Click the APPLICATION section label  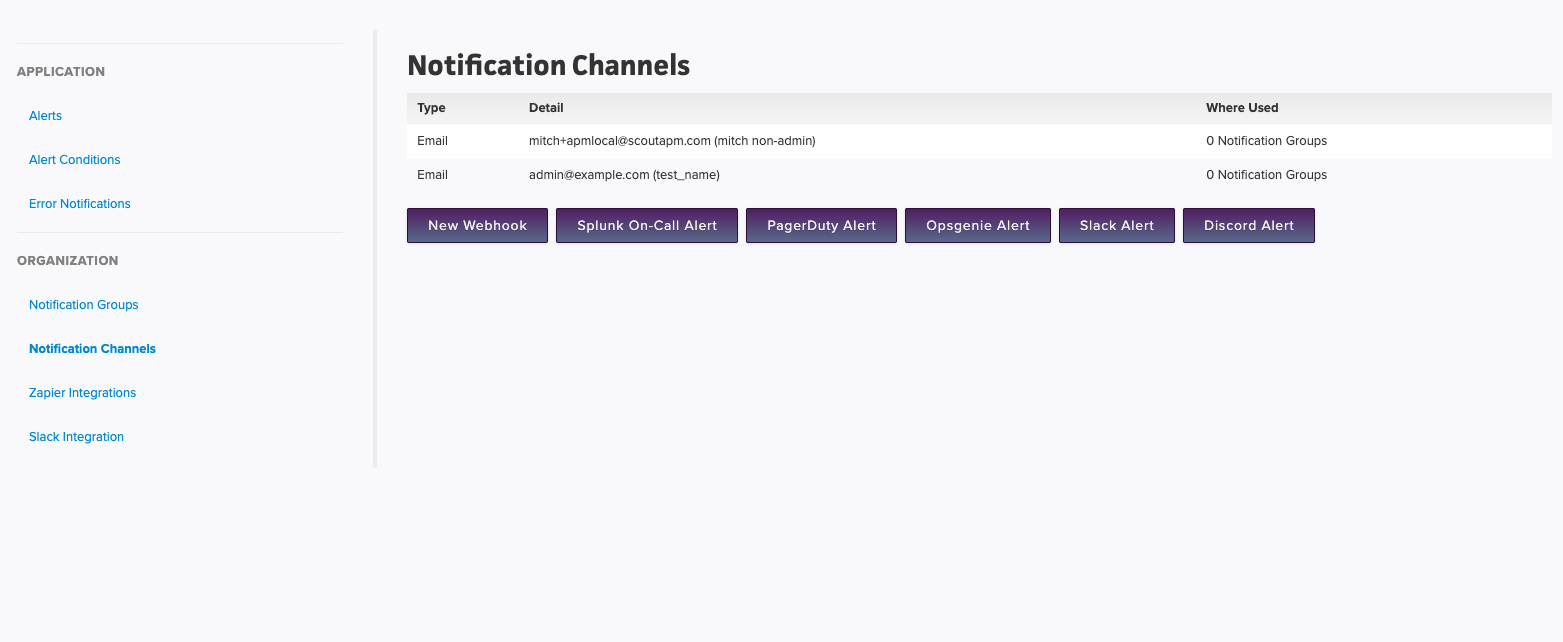click(x=61, y=72)
